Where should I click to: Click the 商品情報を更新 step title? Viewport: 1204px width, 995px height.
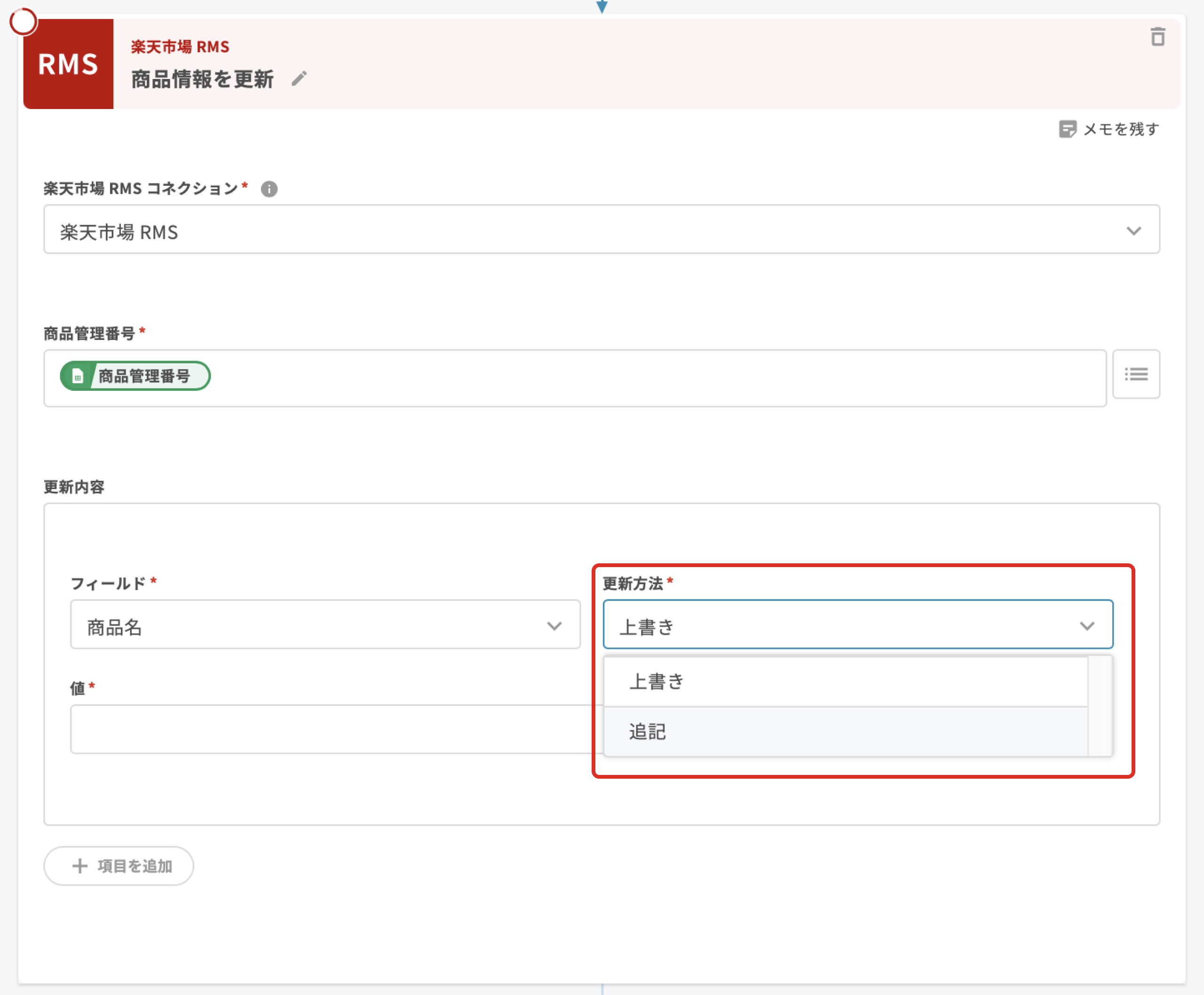(202, 79)
